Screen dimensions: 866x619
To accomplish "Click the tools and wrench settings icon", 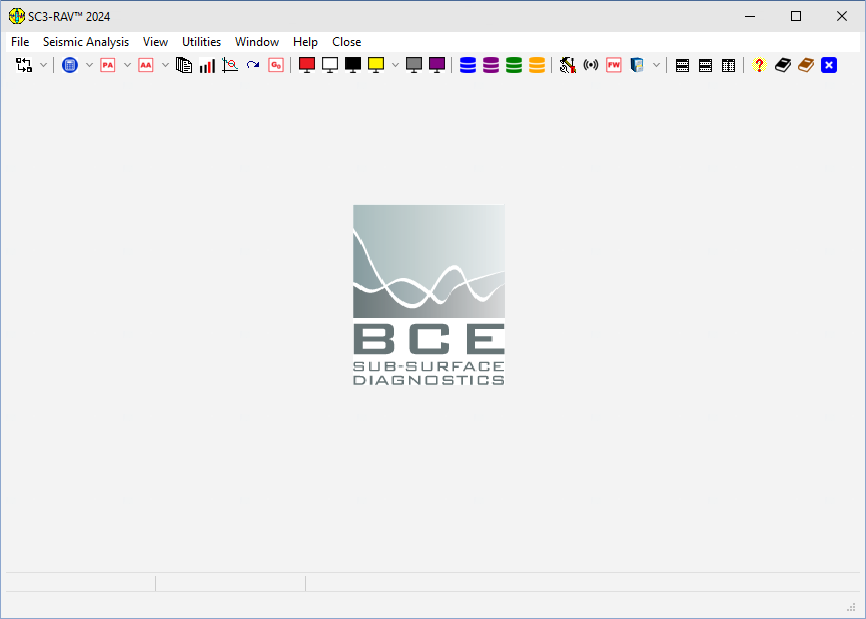I will point(568,65).
